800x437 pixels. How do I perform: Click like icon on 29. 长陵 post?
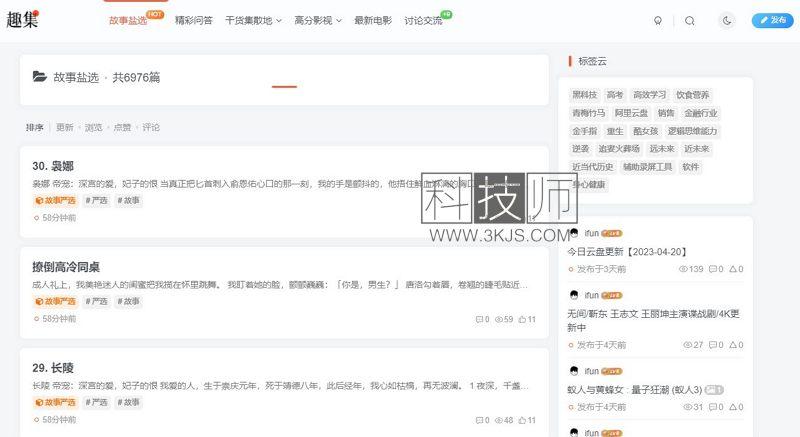pyautogui.click(x=522, y=421)
